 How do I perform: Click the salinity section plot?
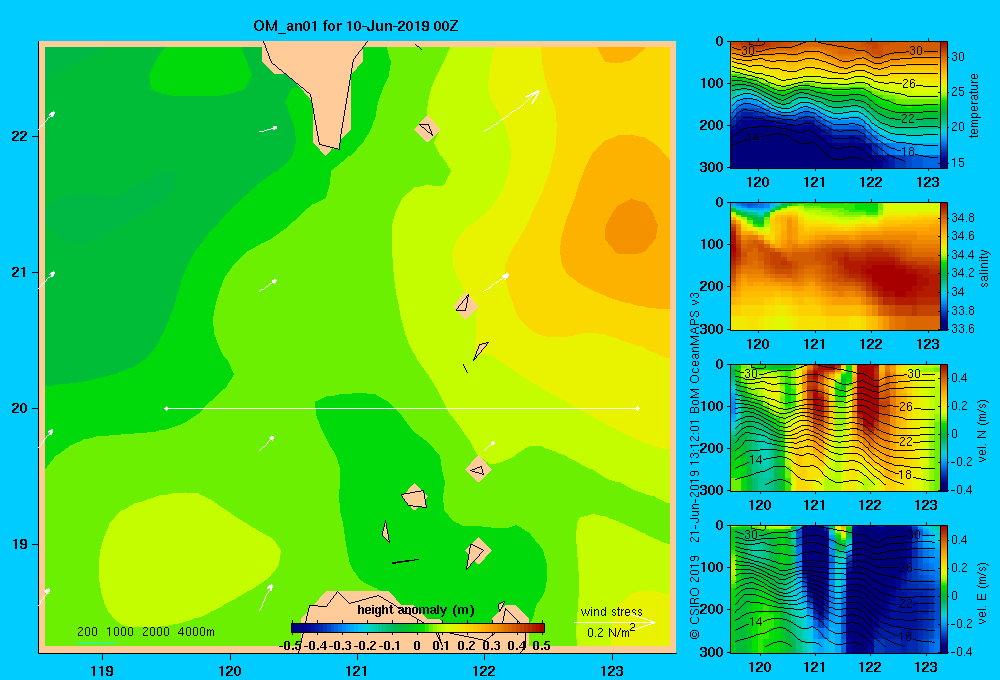pyautogui.click(x=834, y=266)
